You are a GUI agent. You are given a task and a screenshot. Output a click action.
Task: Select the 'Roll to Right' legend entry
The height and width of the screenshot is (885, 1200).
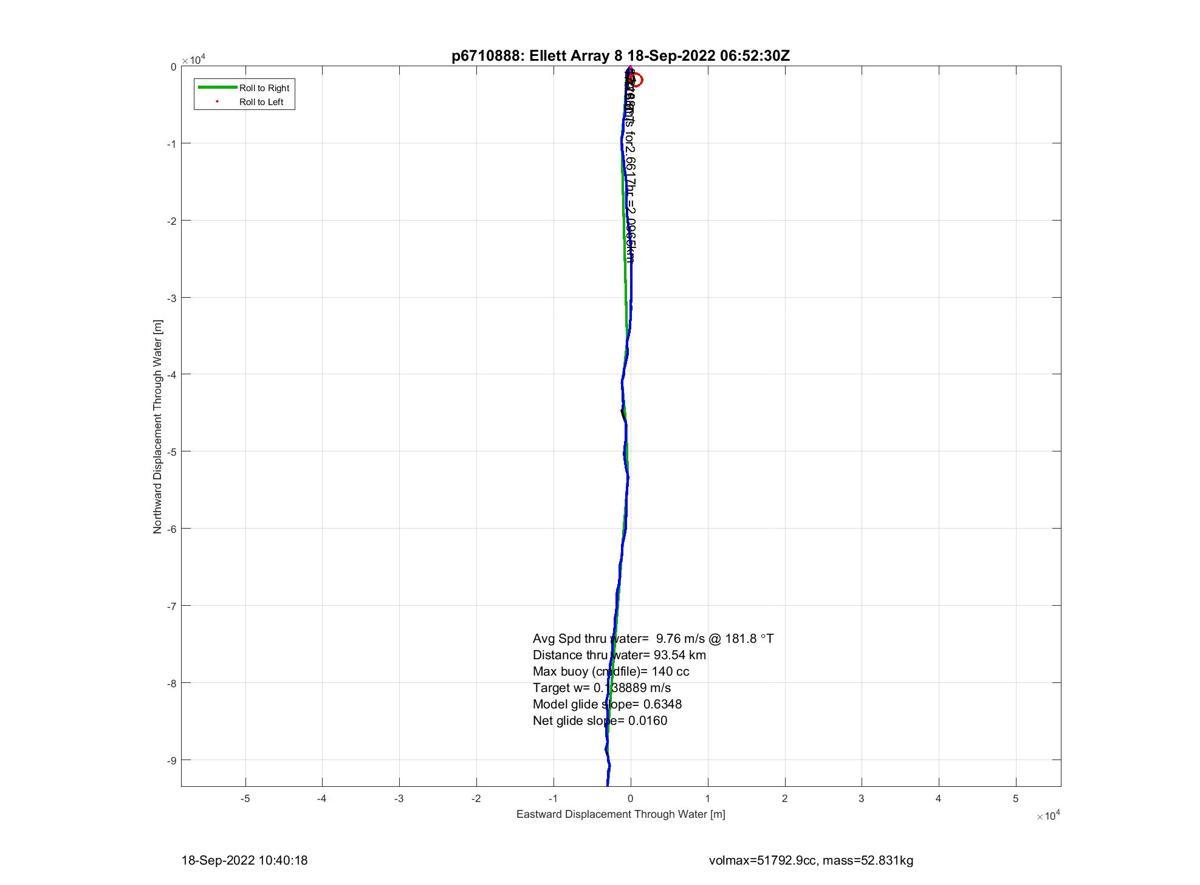(264, 88)
